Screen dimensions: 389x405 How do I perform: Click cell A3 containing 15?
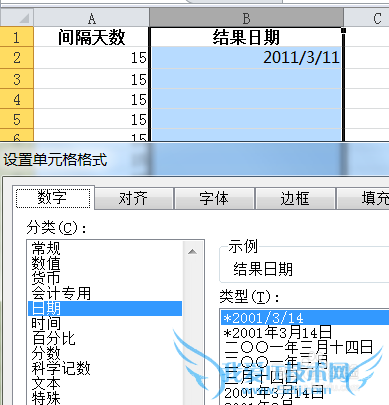(x=91, y=79)
